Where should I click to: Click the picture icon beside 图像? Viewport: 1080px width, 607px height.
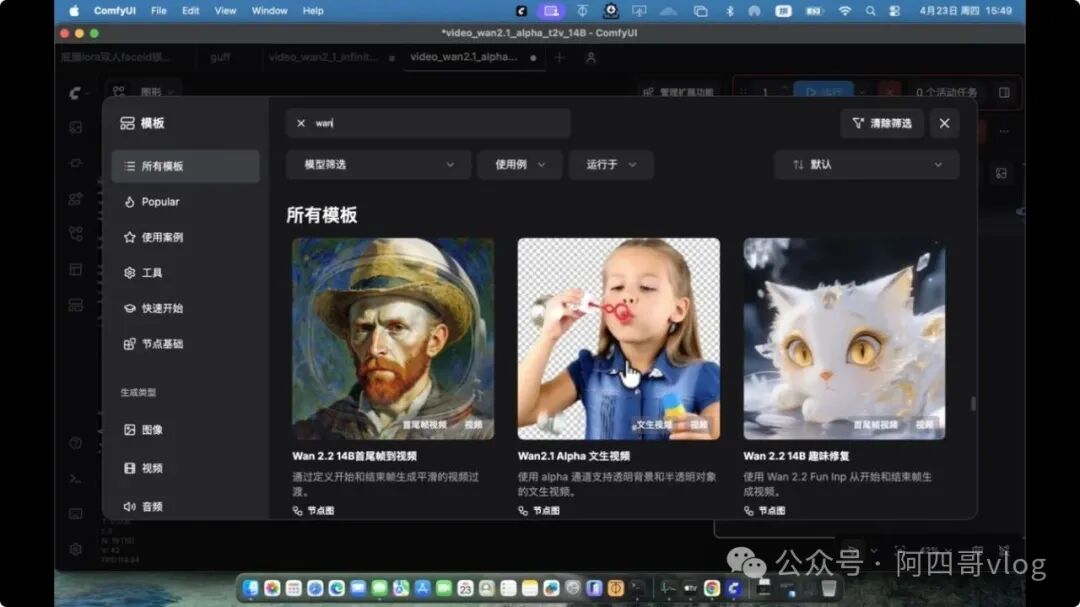(129, 430)
